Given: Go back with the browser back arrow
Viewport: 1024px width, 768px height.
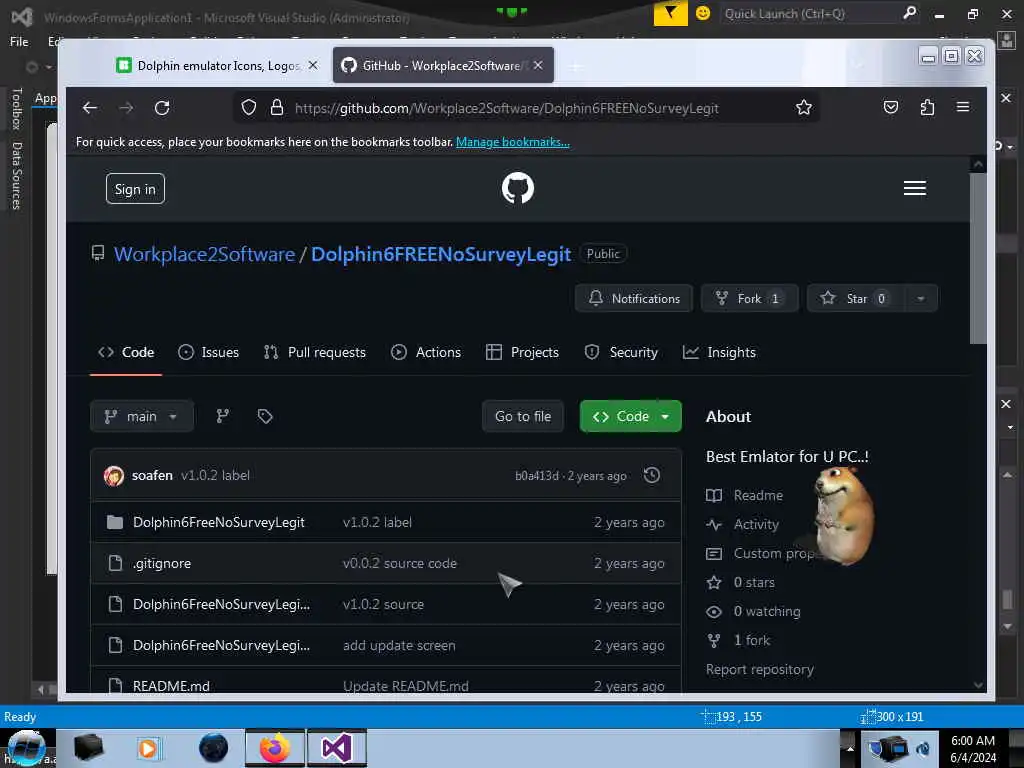Looking at the screenshot, I should [90, 108].
